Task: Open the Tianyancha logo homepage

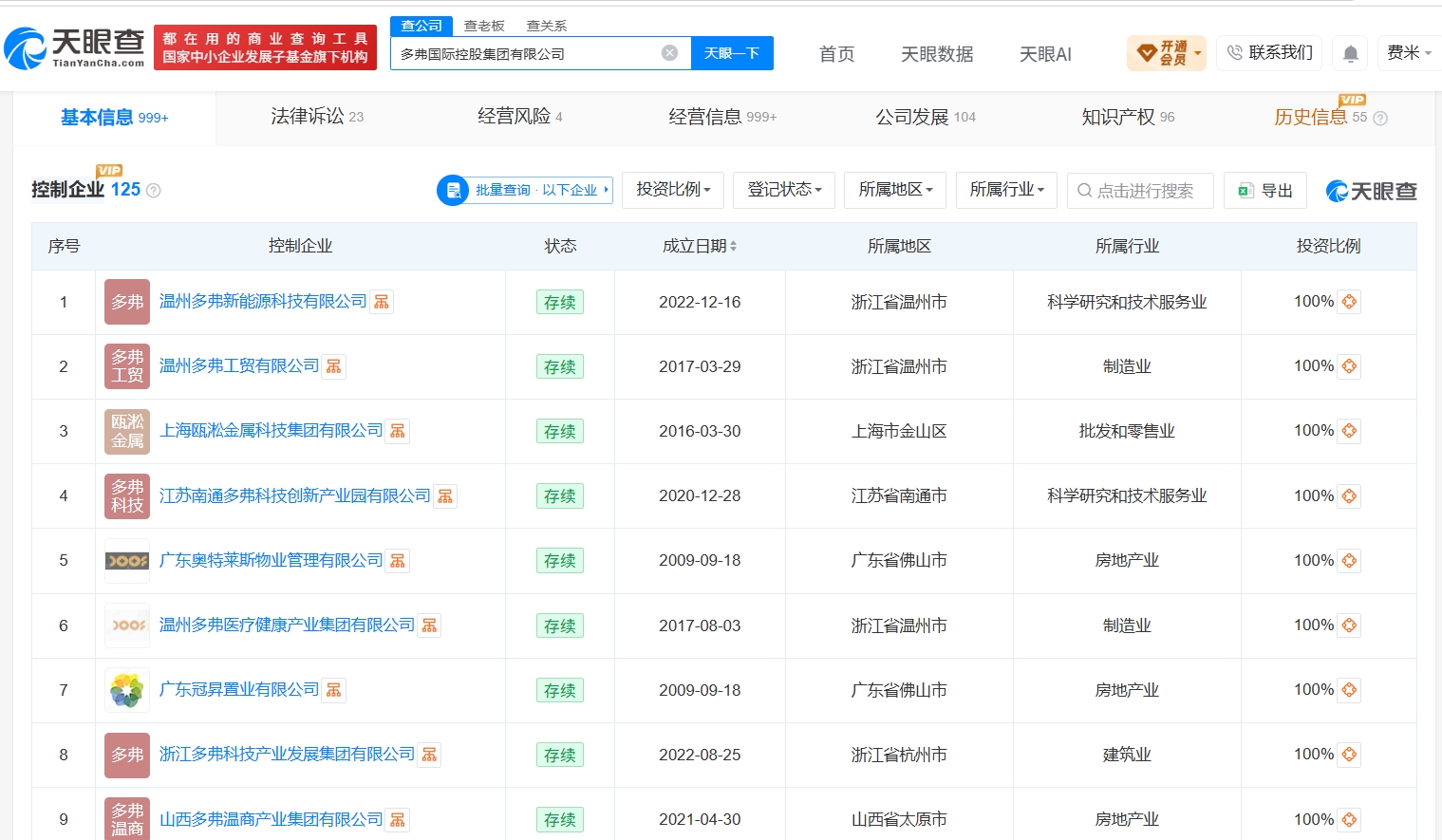Action: click(74, 47)
